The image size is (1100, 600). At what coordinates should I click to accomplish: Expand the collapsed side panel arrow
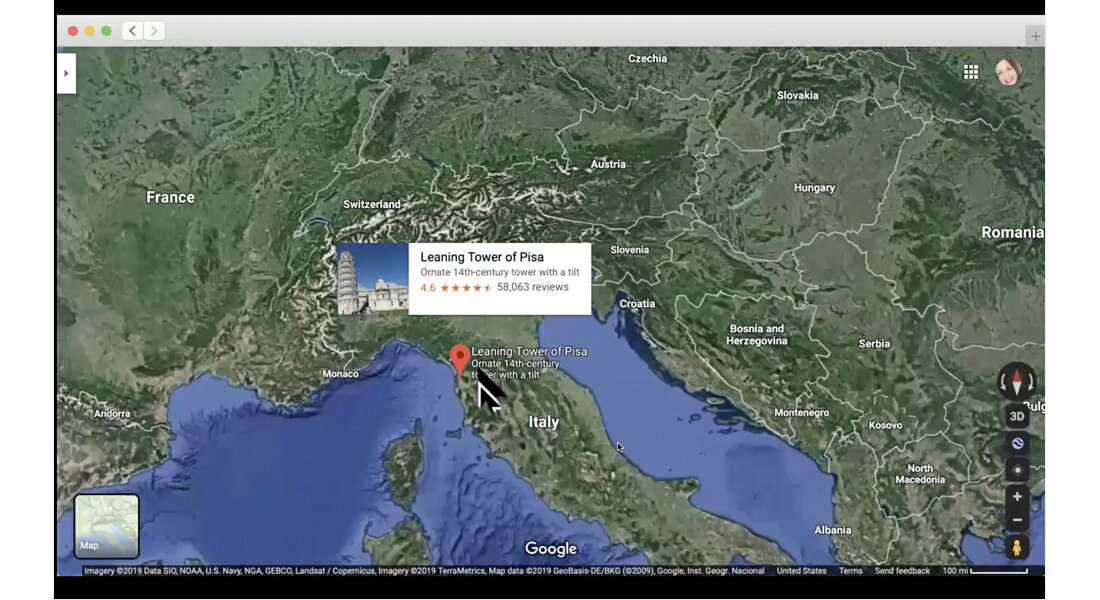pyautogui.click(x=66, y=74)
